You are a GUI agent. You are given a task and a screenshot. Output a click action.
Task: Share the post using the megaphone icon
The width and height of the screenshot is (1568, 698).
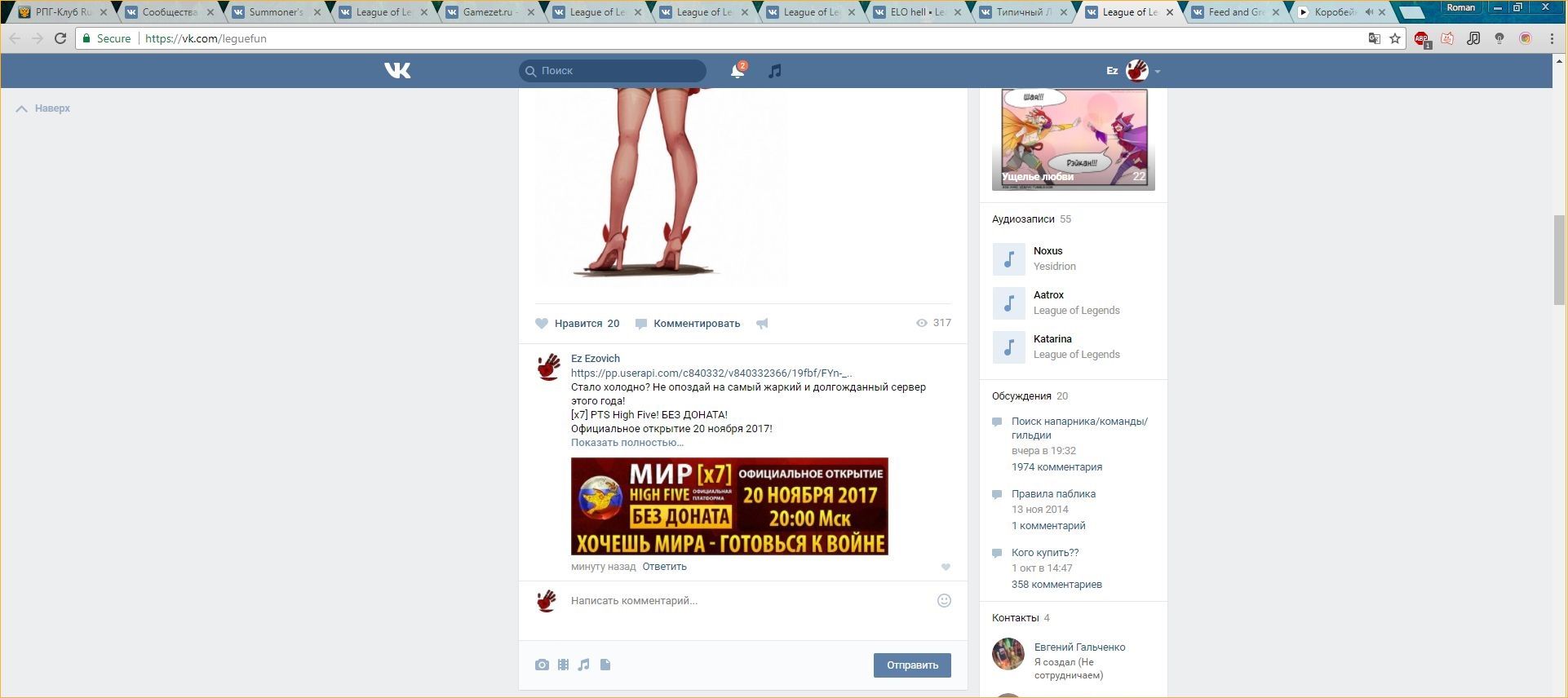click(x=762, y=324)
